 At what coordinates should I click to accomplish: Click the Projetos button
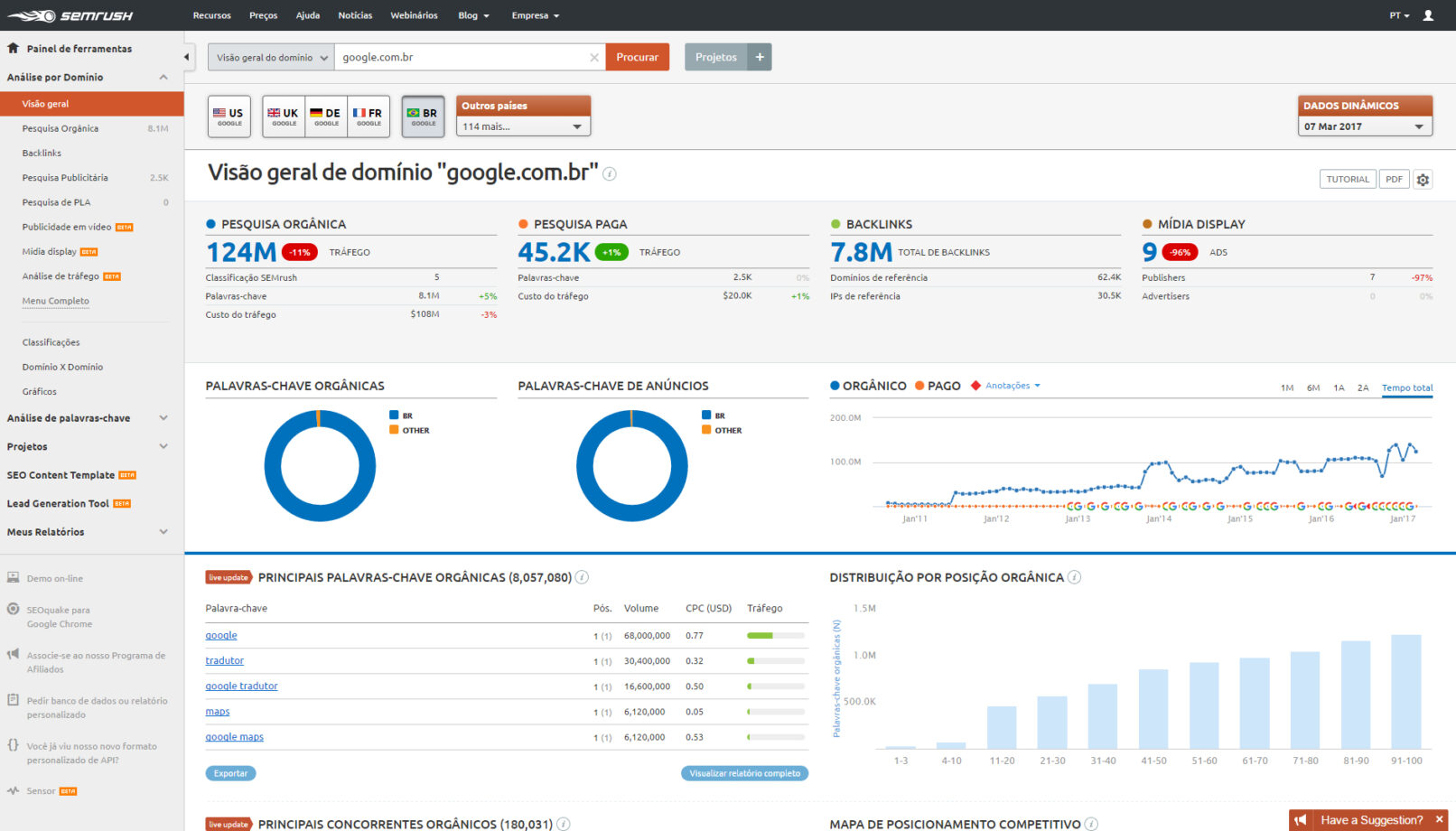[x=716, y=57]
